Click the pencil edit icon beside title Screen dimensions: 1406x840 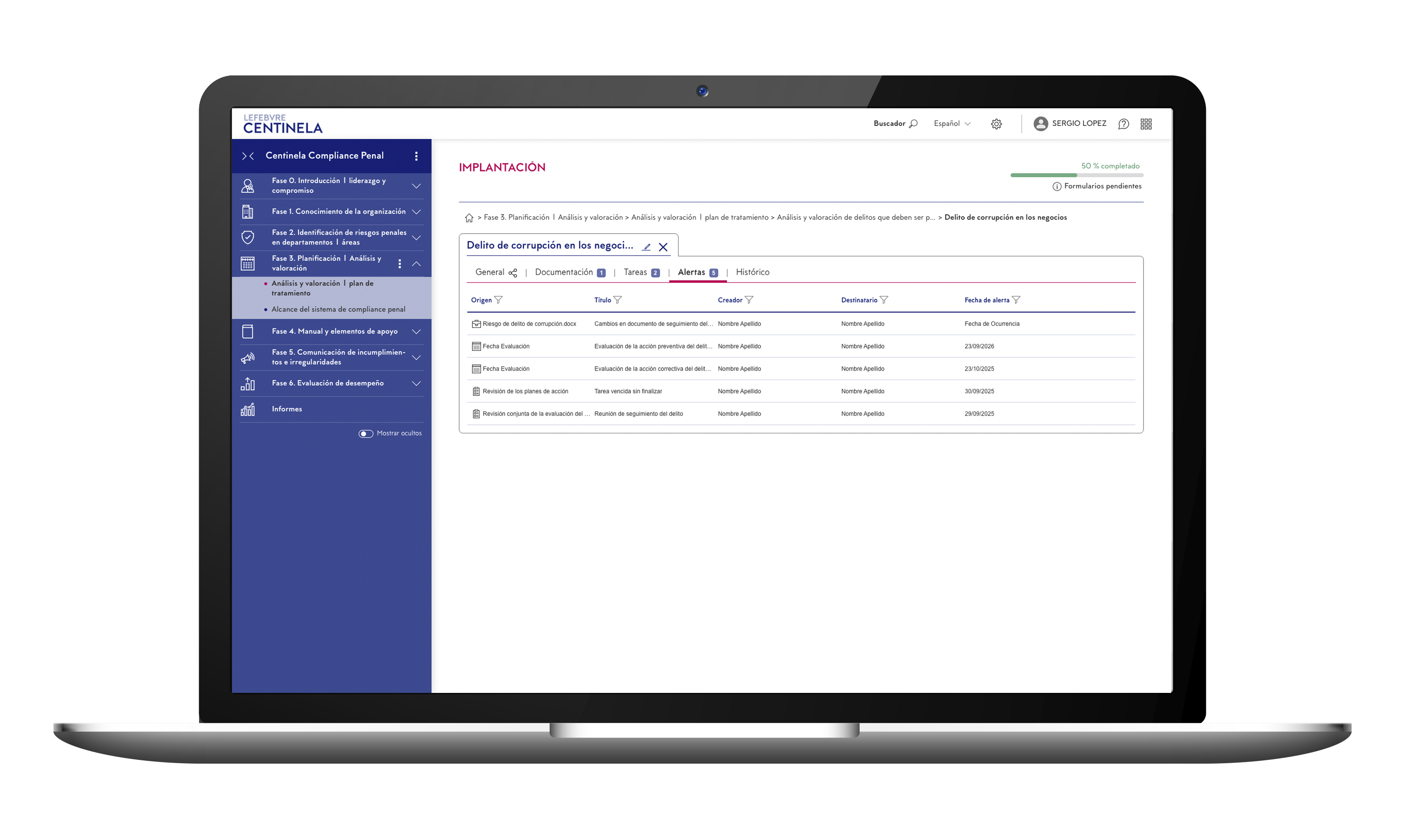click(x=646, y=247)
